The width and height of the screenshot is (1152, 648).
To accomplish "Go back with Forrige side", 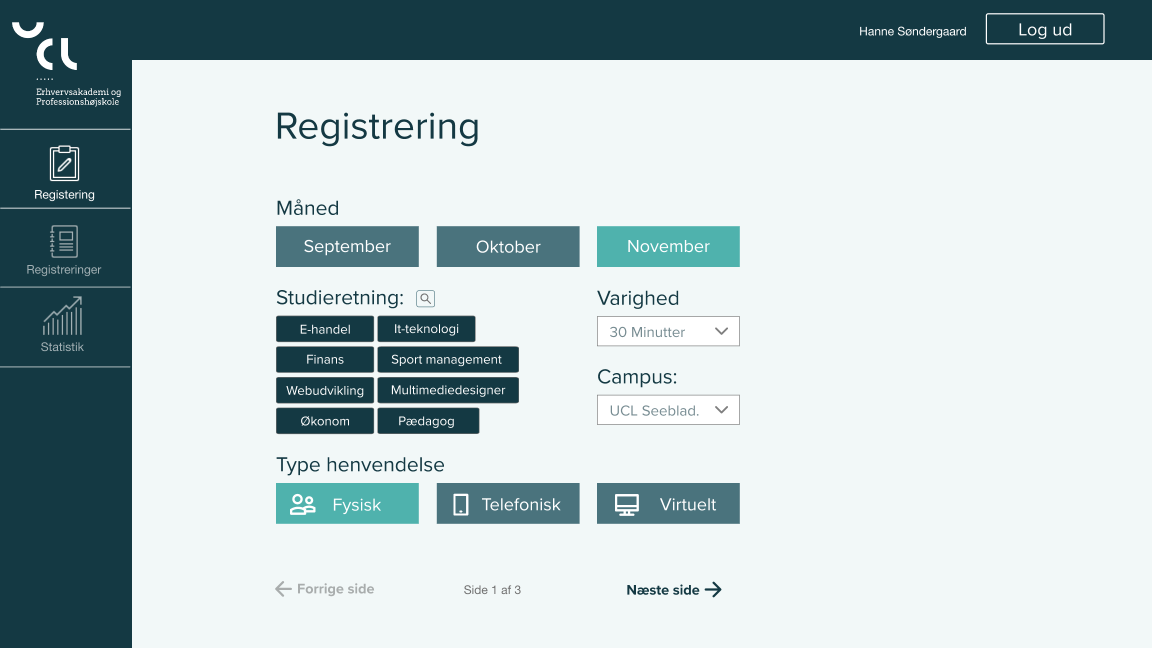I will (325, 589).
